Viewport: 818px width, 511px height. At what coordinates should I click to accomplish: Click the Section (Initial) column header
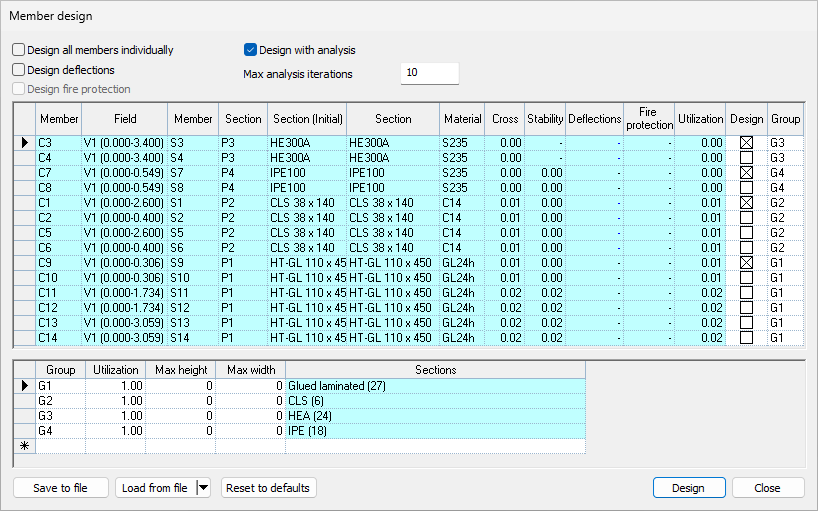[307, 119]
